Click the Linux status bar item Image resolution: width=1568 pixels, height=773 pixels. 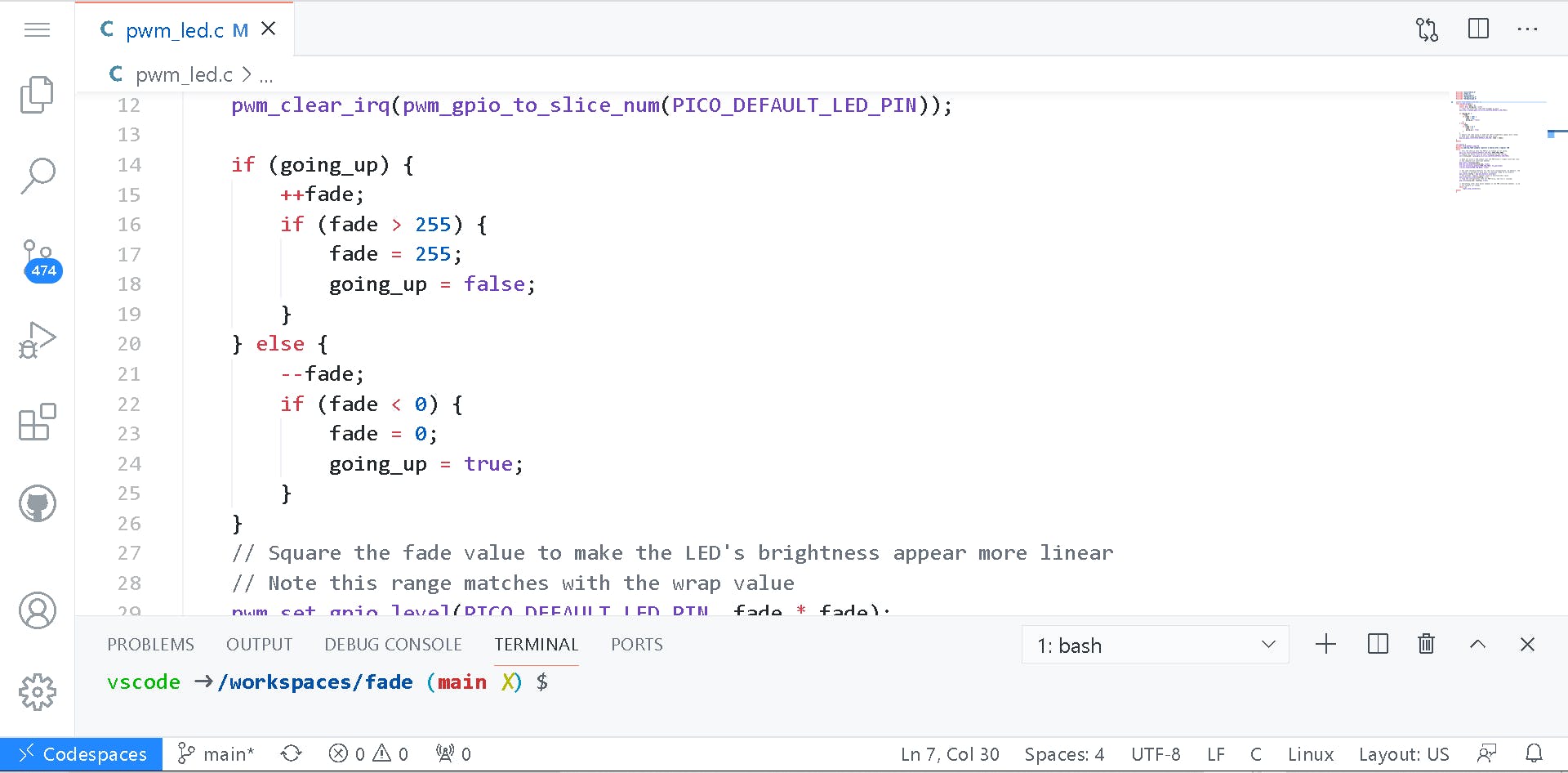click(x=1311, y=754)
